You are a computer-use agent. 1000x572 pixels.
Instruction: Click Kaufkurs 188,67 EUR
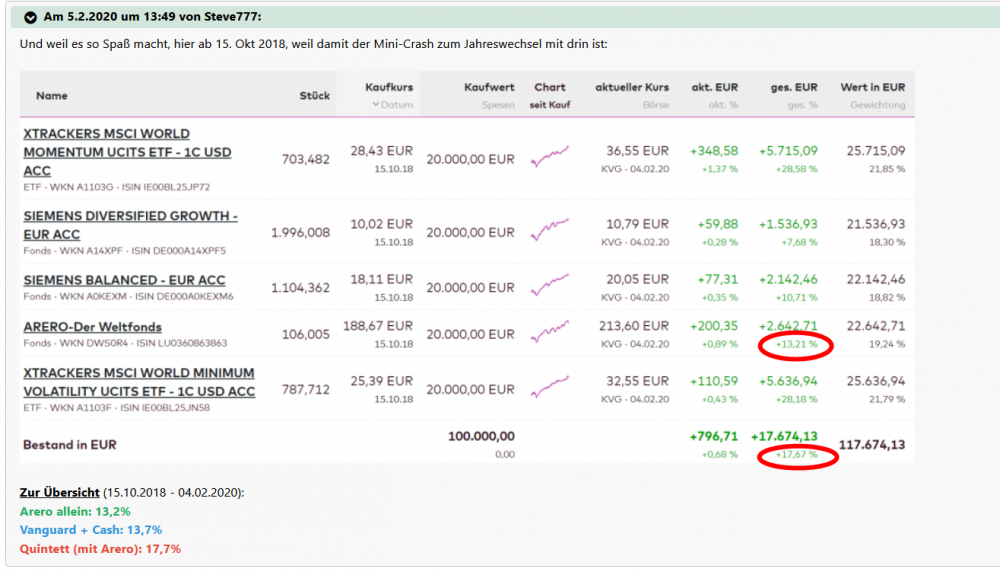point(378,326)
